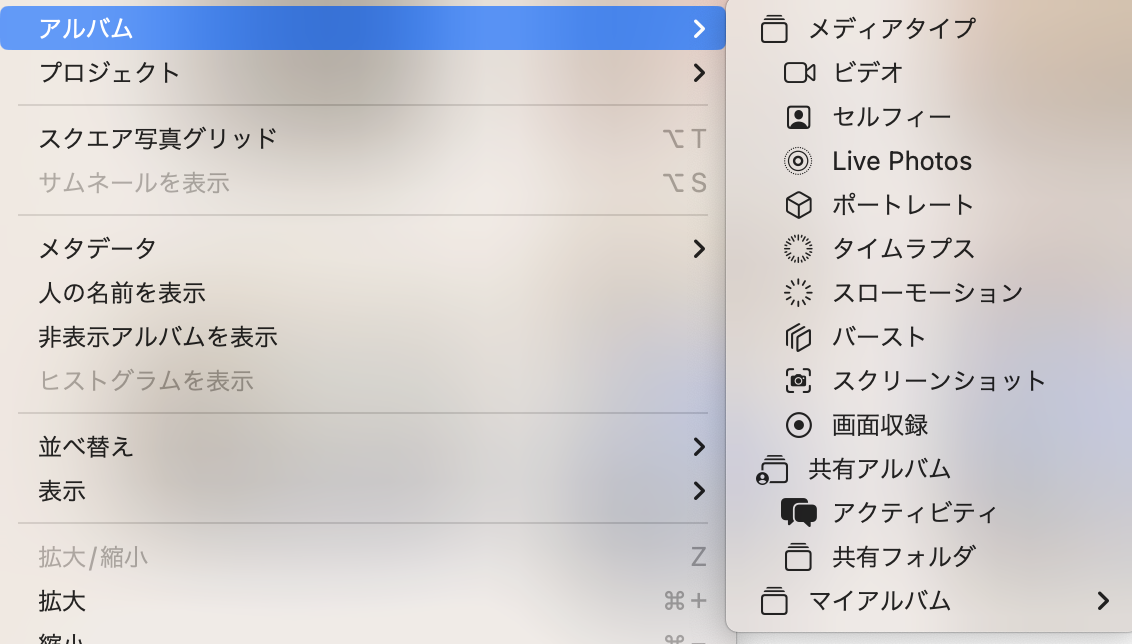The height and width of the screenshot is (644, 1132).
Task: Click the cube icon for ポートレート
Action: click(x=798, y=205)
